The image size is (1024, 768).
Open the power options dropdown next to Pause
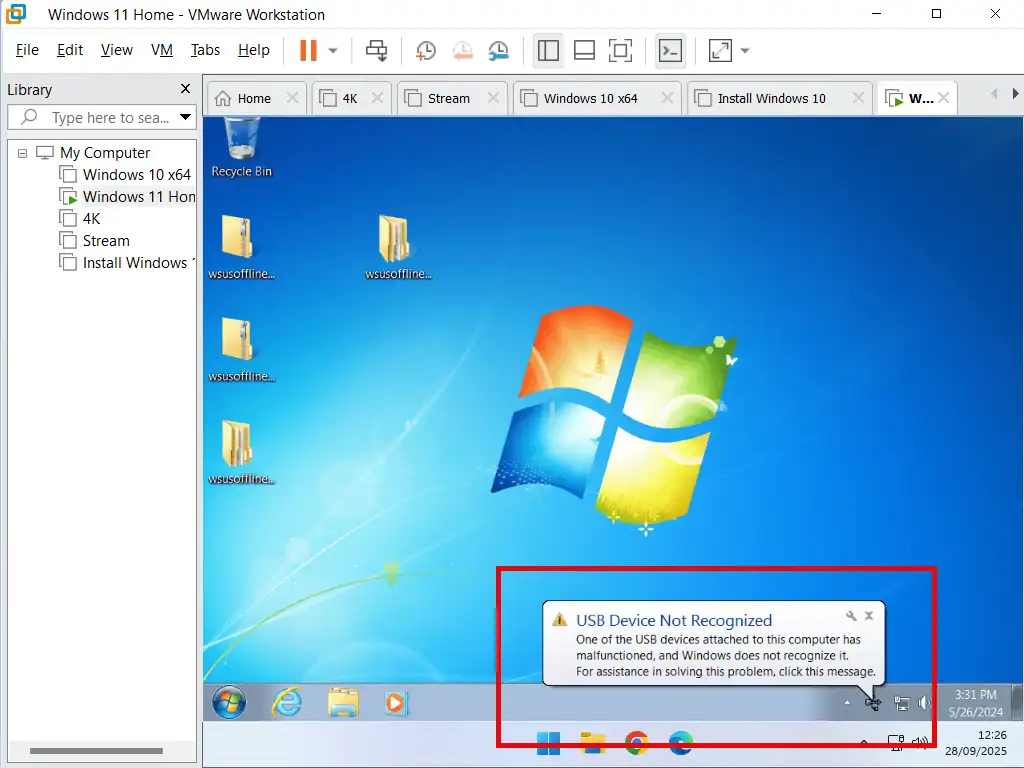[332, 50]
